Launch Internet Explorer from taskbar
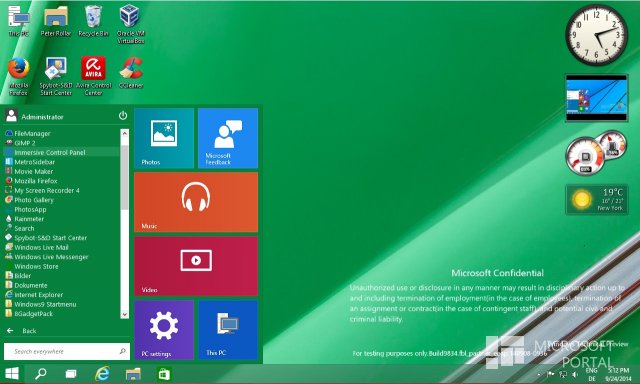This screenshot has height=384, width=640. coord(102,374)
